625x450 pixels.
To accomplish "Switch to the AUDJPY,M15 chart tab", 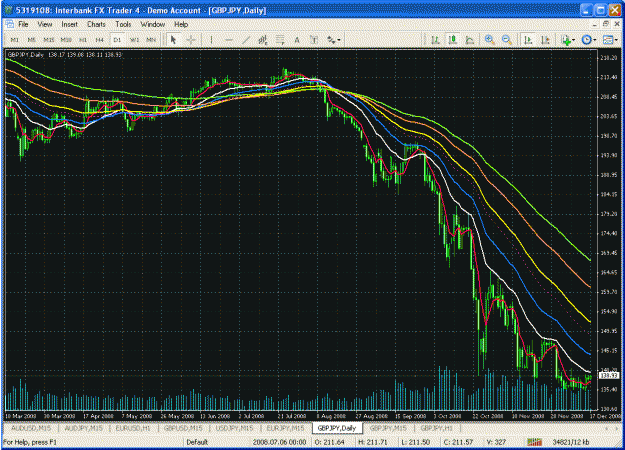I will point(83,428).
